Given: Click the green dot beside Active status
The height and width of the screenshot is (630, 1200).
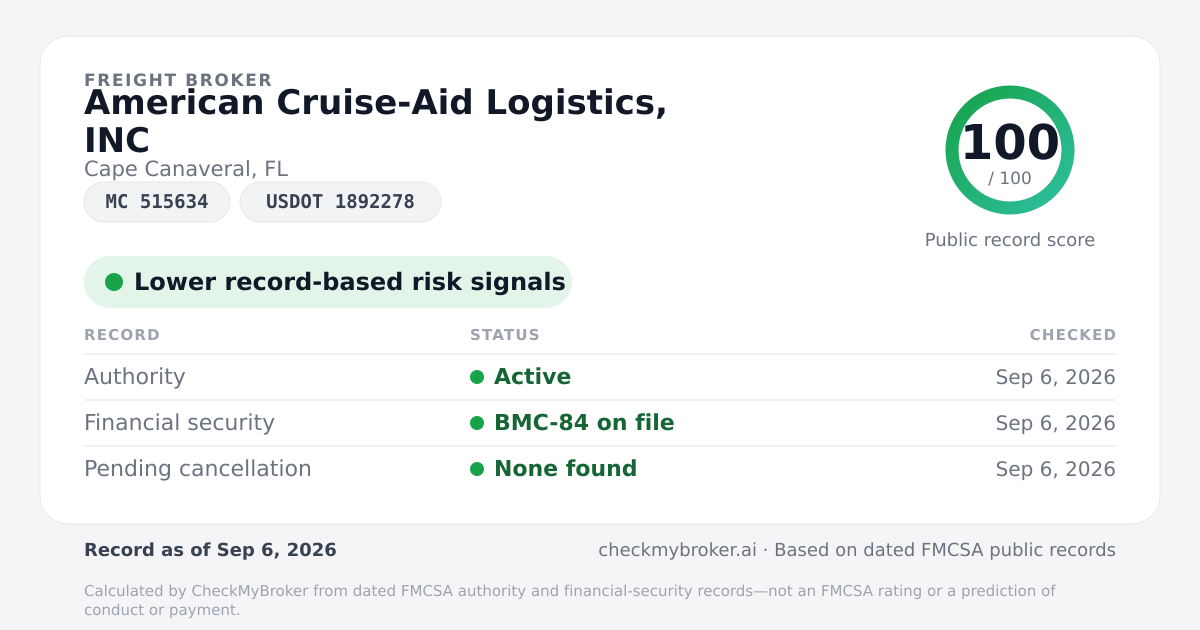Looking at the screenshot, I should click(x=477, y=377).
